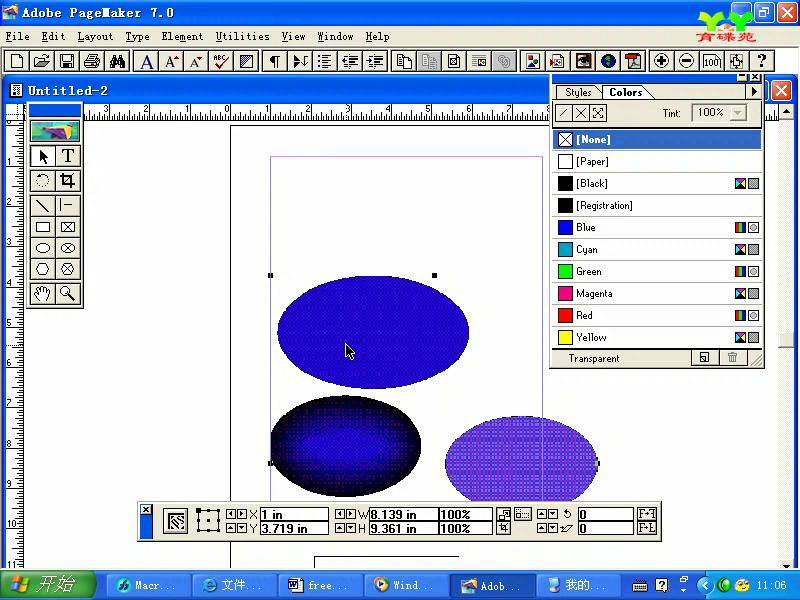Screen dimensions: 800x600
Task: Click the paragraph mark toolbar icon
Action: tap(274, 61)
